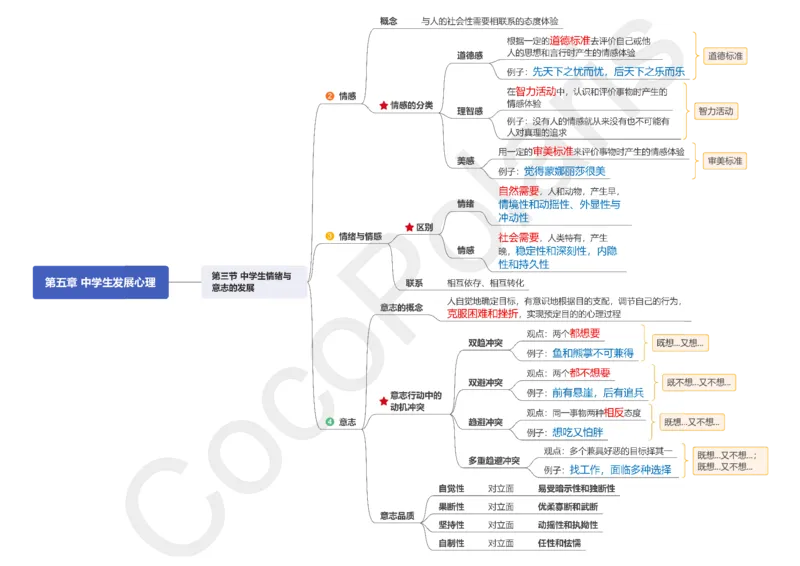
Task: Click the example 觉得蒙娜丽莎很美
Action: coord(564,171)
